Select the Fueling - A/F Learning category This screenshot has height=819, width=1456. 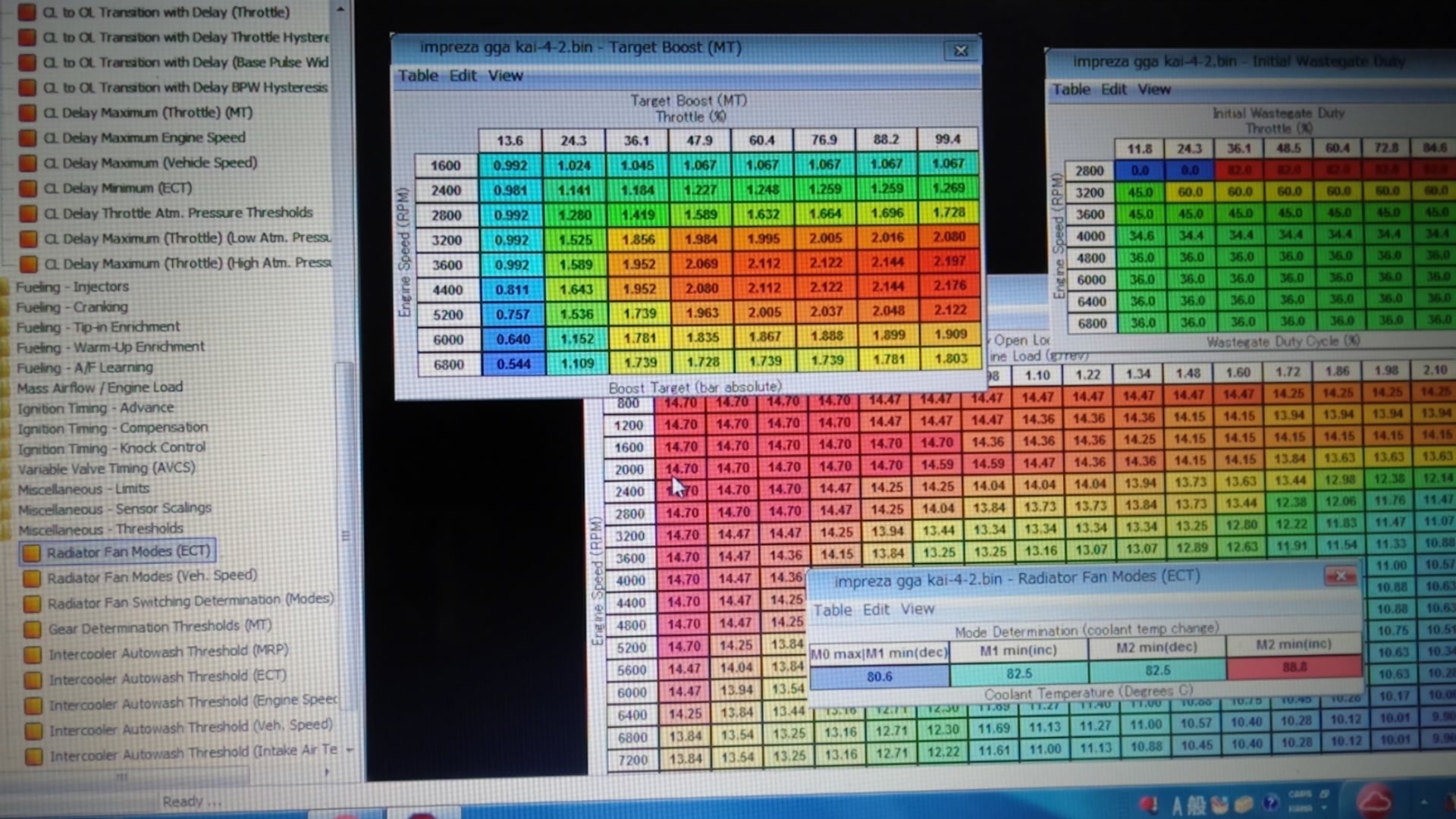click(85, 368)
